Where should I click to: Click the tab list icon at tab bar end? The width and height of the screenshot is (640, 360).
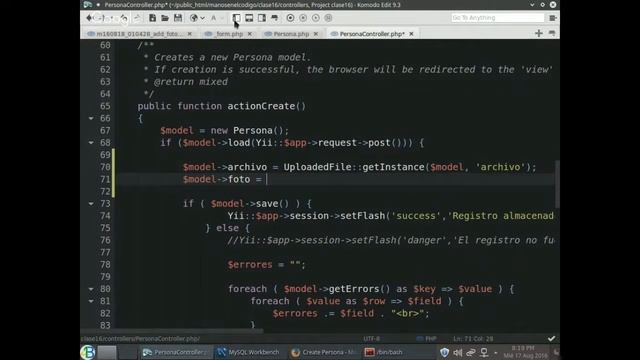point(552,33)
